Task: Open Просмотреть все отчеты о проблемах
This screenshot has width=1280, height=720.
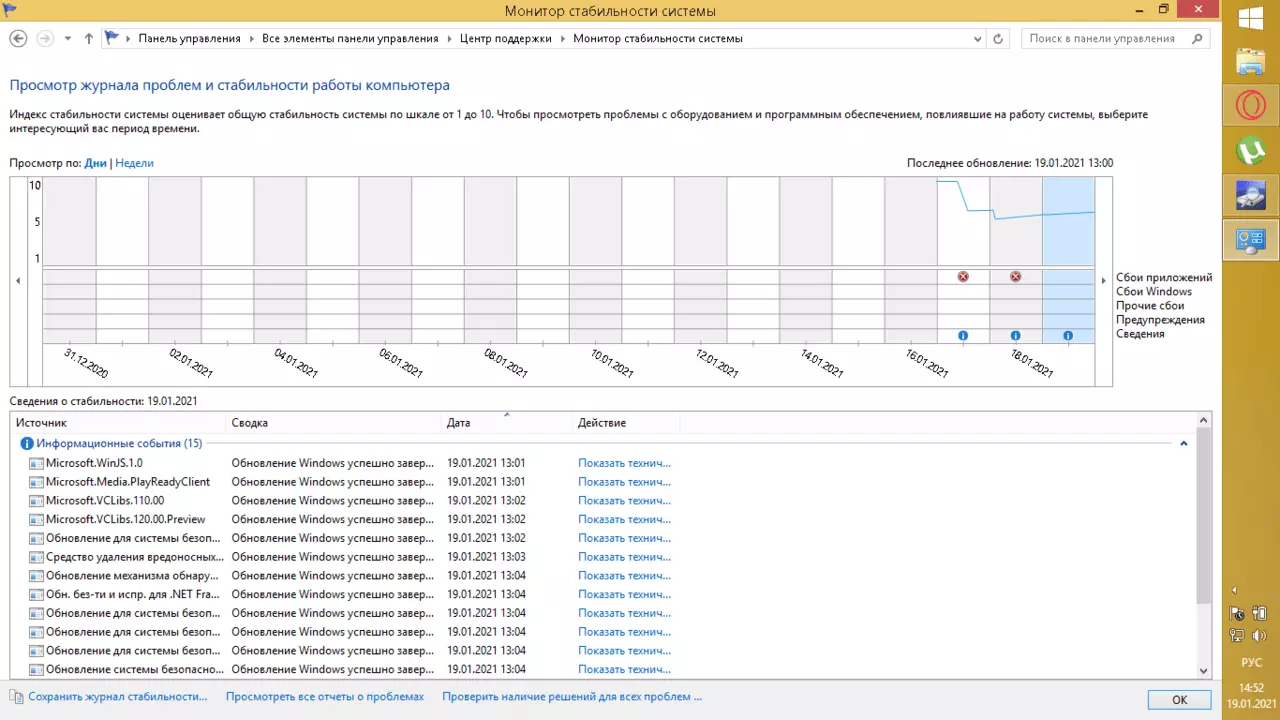Action: pos(325,697)
